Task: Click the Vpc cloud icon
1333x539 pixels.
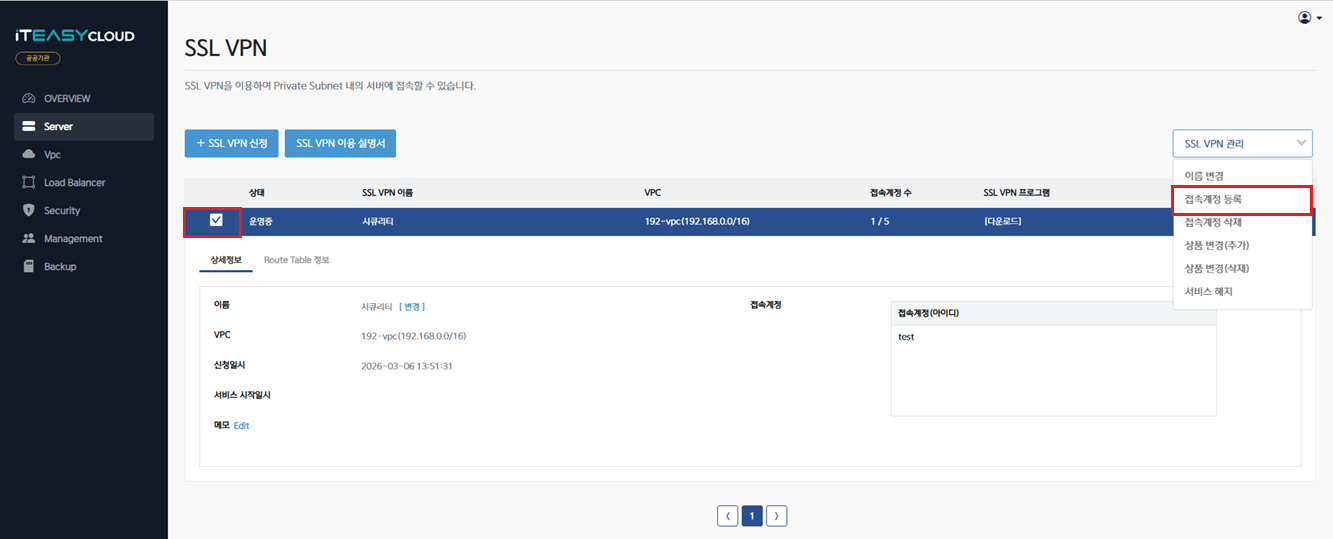Action: (x=28, y=155)
